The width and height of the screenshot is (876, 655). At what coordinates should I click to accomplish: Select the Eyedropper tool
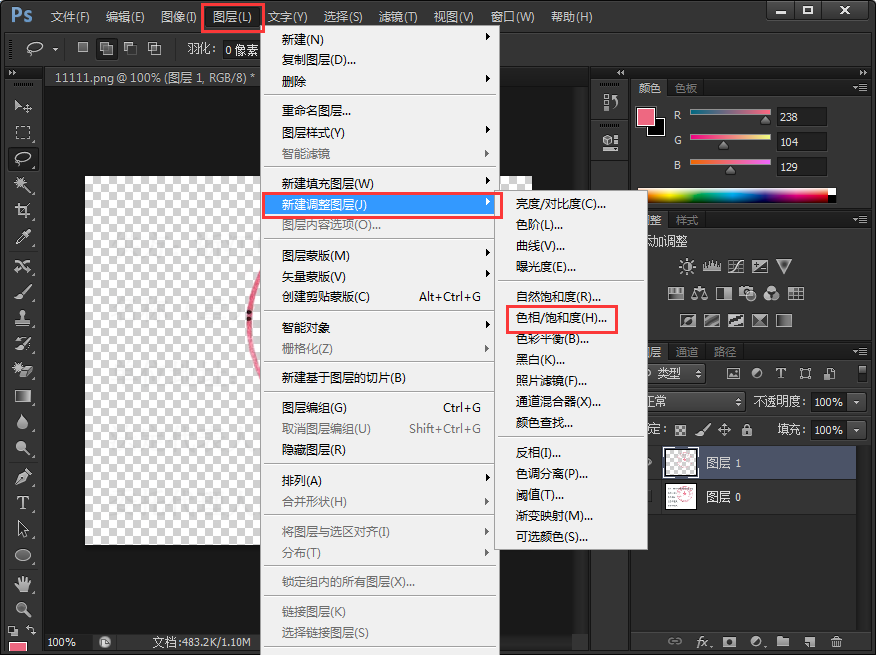coord(23,238)
